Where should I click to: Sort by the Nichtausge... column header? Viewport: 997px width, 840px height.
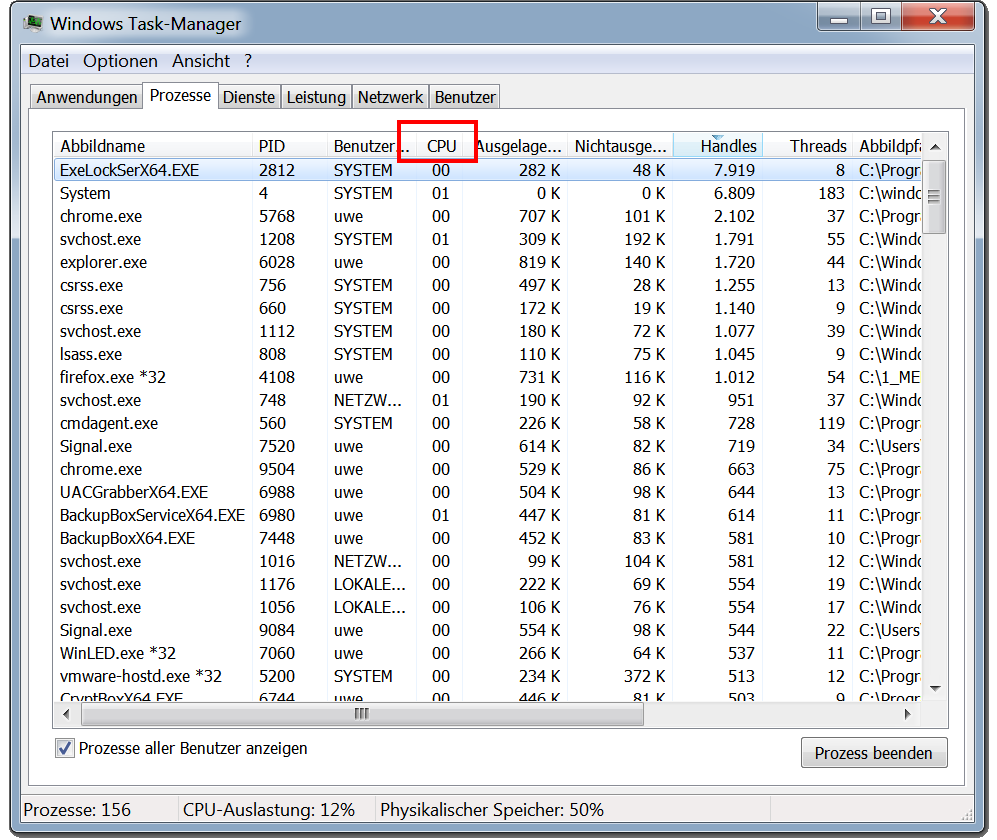tap(621, 146)
